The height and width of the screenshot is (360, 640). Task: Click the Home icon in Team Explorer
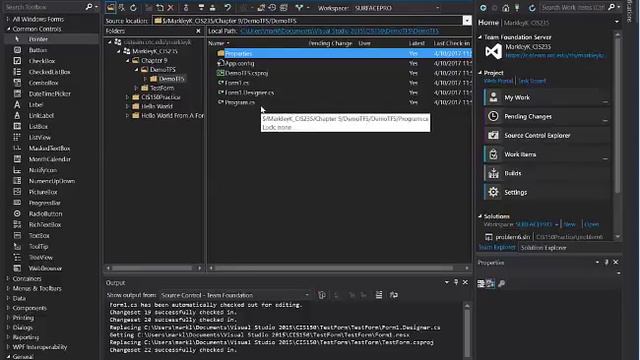pyautogui.click(x=506, y=8)
